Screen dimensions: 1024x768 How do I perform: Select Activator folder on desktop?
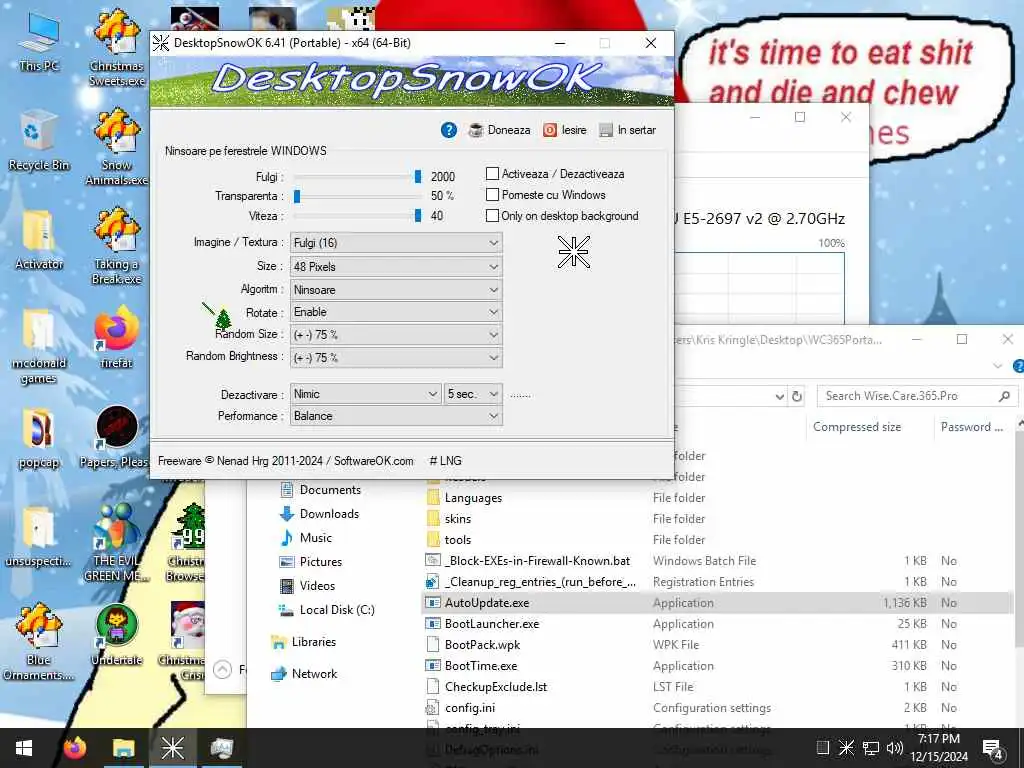[x=39, y=240]
